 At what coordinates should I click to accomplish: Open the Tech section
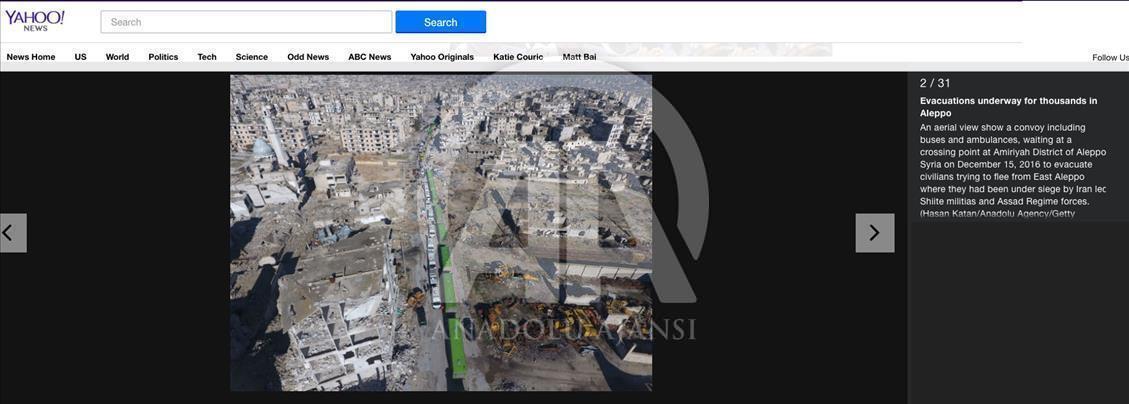coord(207,57)
